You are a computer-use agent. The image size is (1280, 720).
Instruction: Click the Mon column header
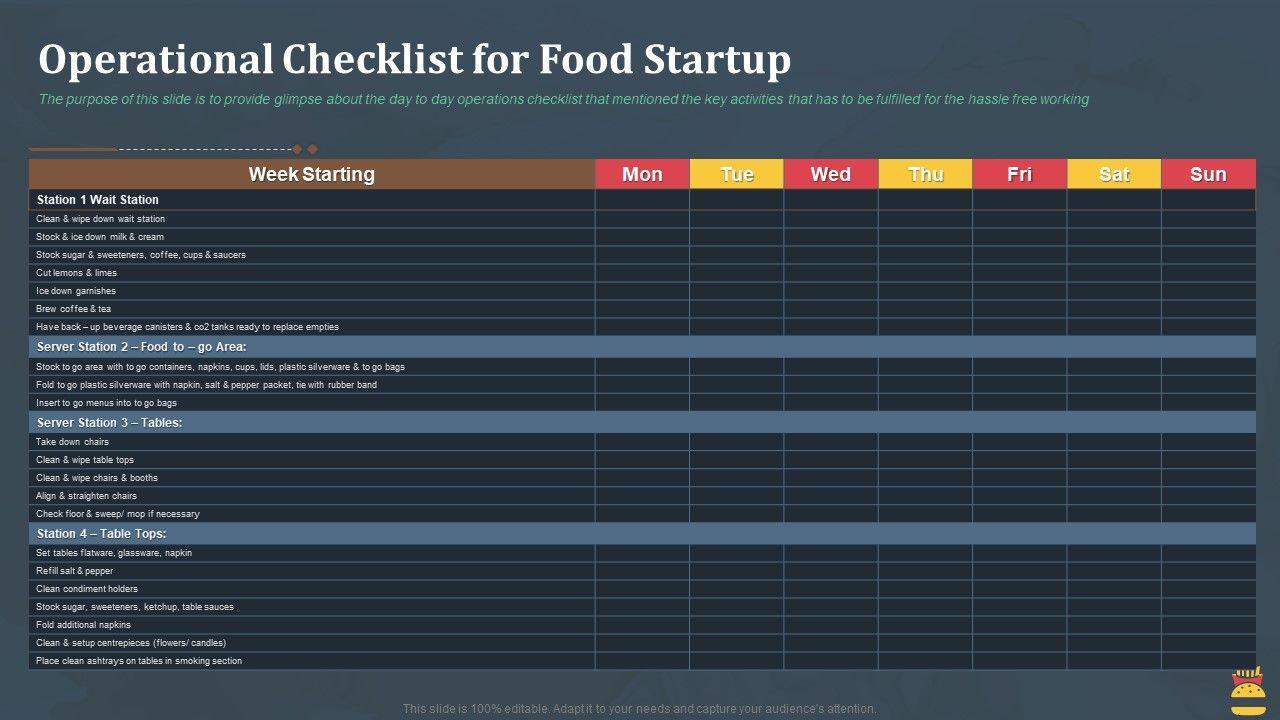coord(642,174)
